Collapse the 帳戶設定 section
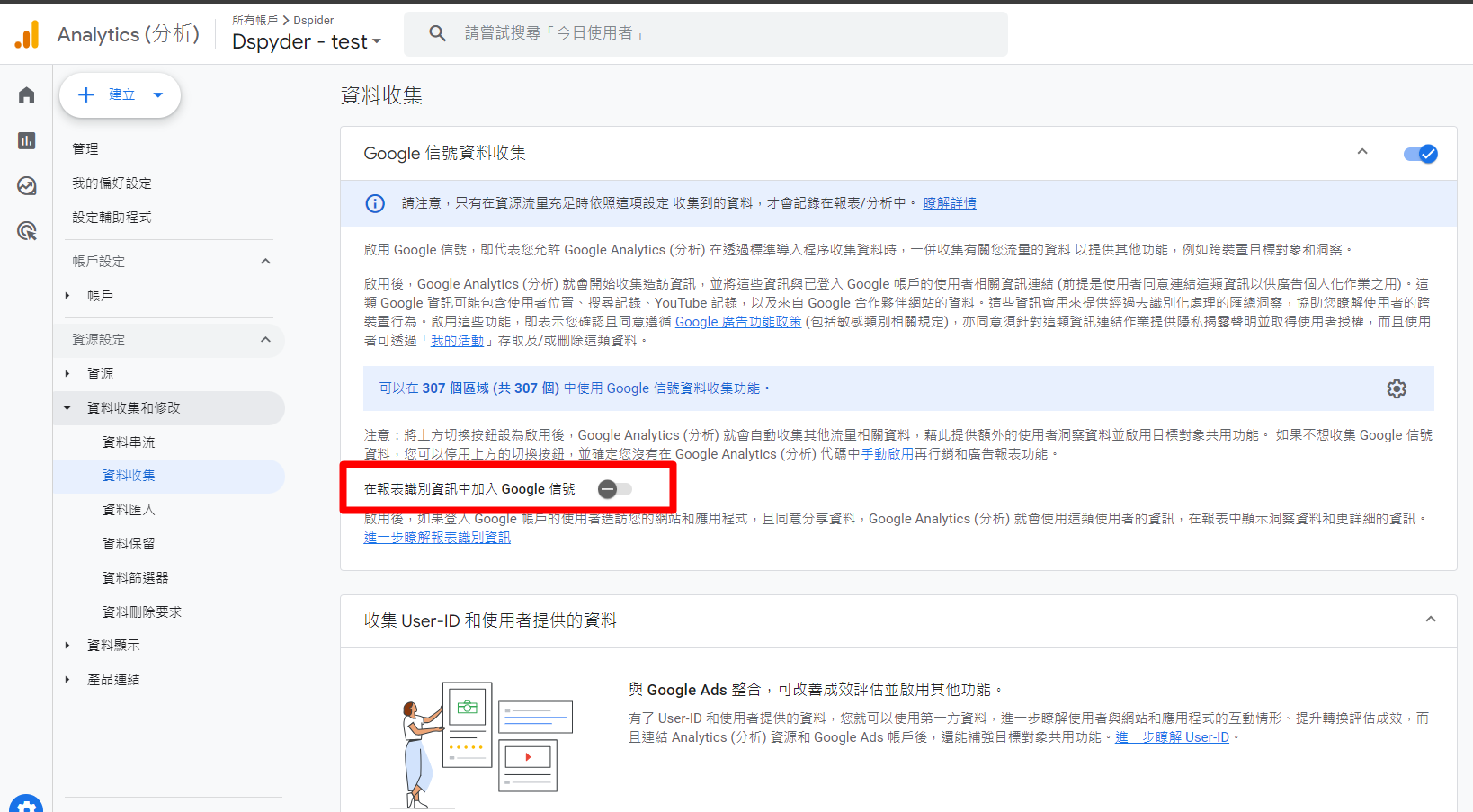The image size is (1473, 812). [265, 262]
